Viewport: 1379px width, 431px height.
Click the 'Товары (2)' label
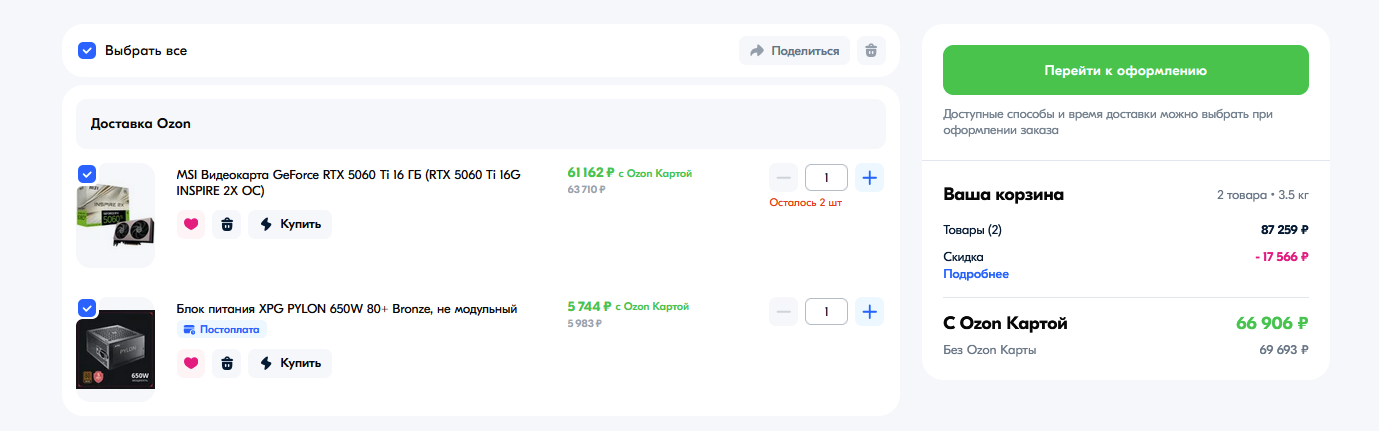pos(972,230)
